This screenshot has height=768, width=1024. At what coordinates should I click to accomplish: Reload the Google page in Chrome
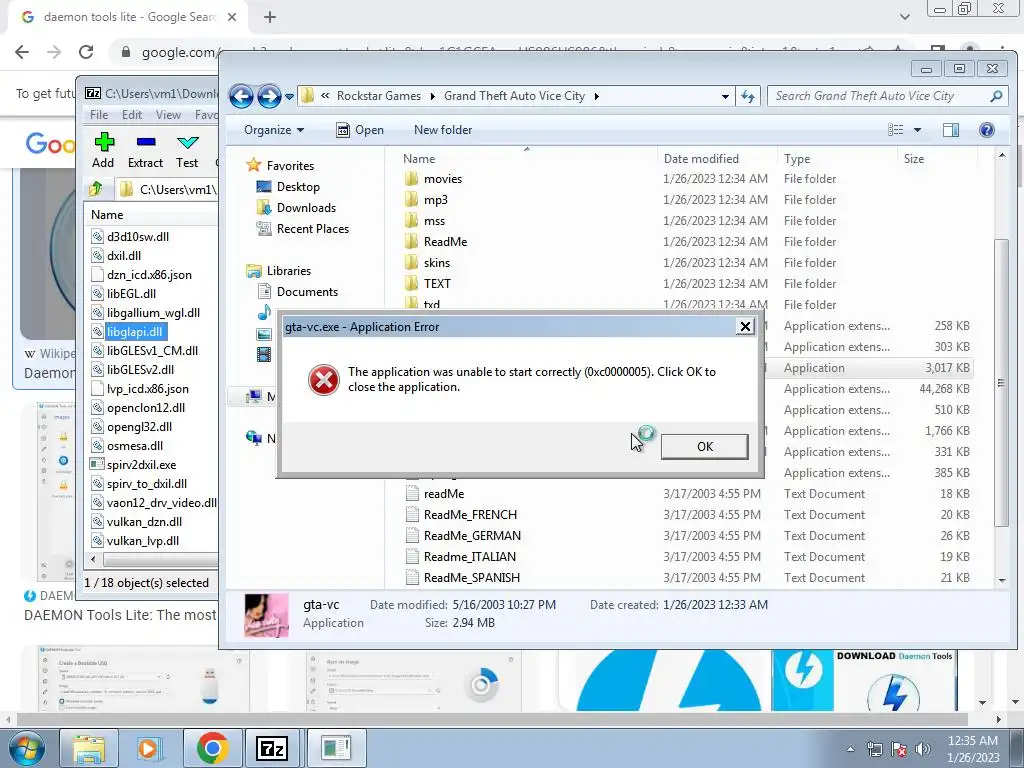[86, 52]
